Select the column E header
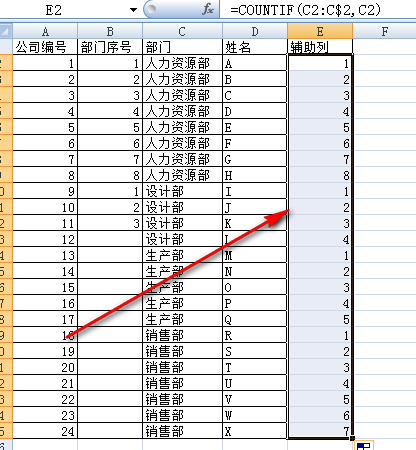 pos(320,31)
